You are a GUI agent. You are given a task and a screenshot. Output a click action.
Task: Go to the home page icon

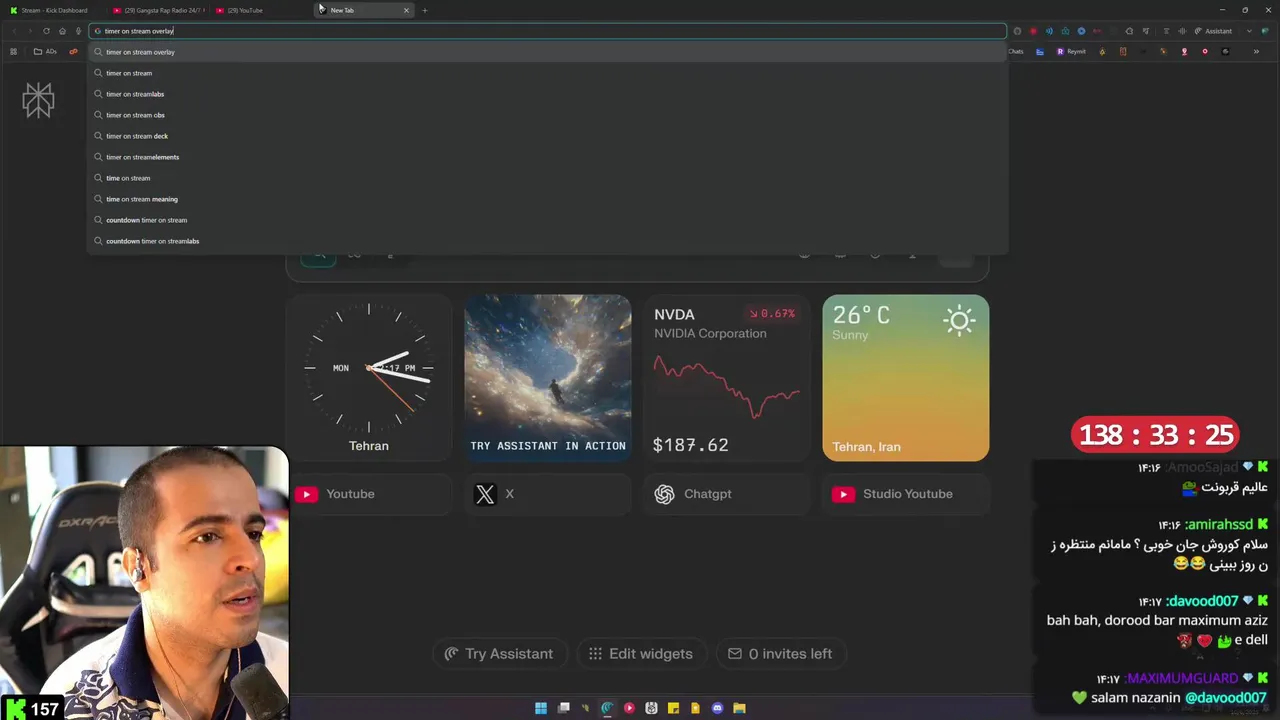pos(62,31)
